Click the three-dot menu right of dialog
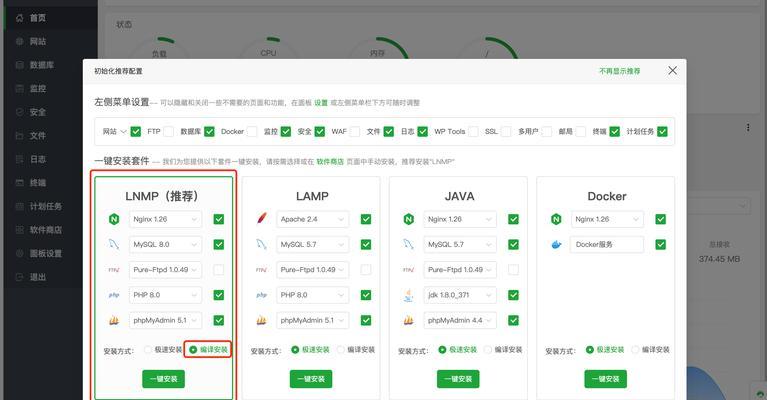 pyautogui.click(x=748, y=128)
